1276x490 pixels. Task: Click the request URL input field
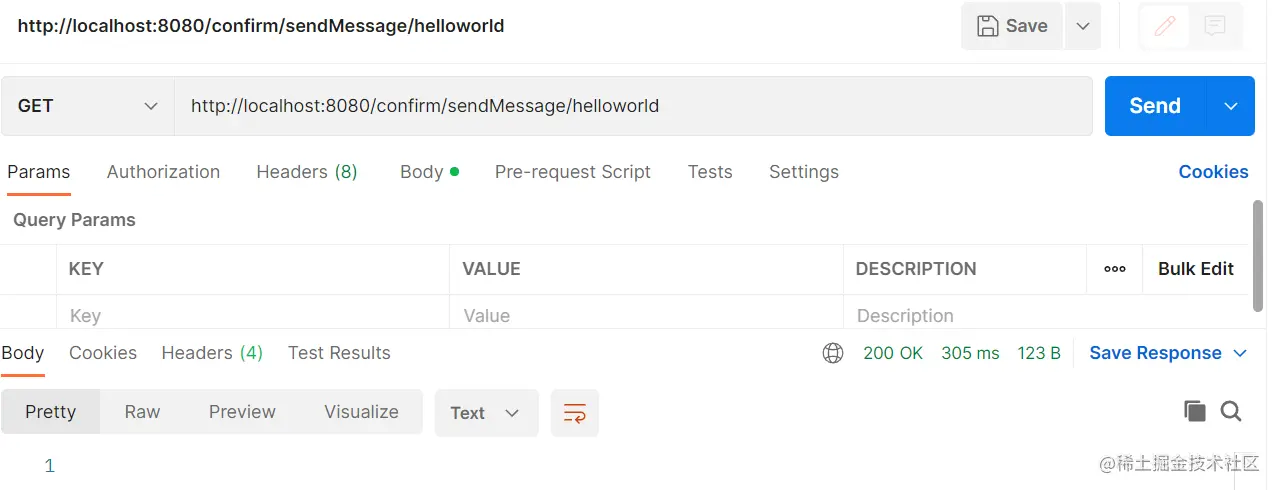point(632,106)
